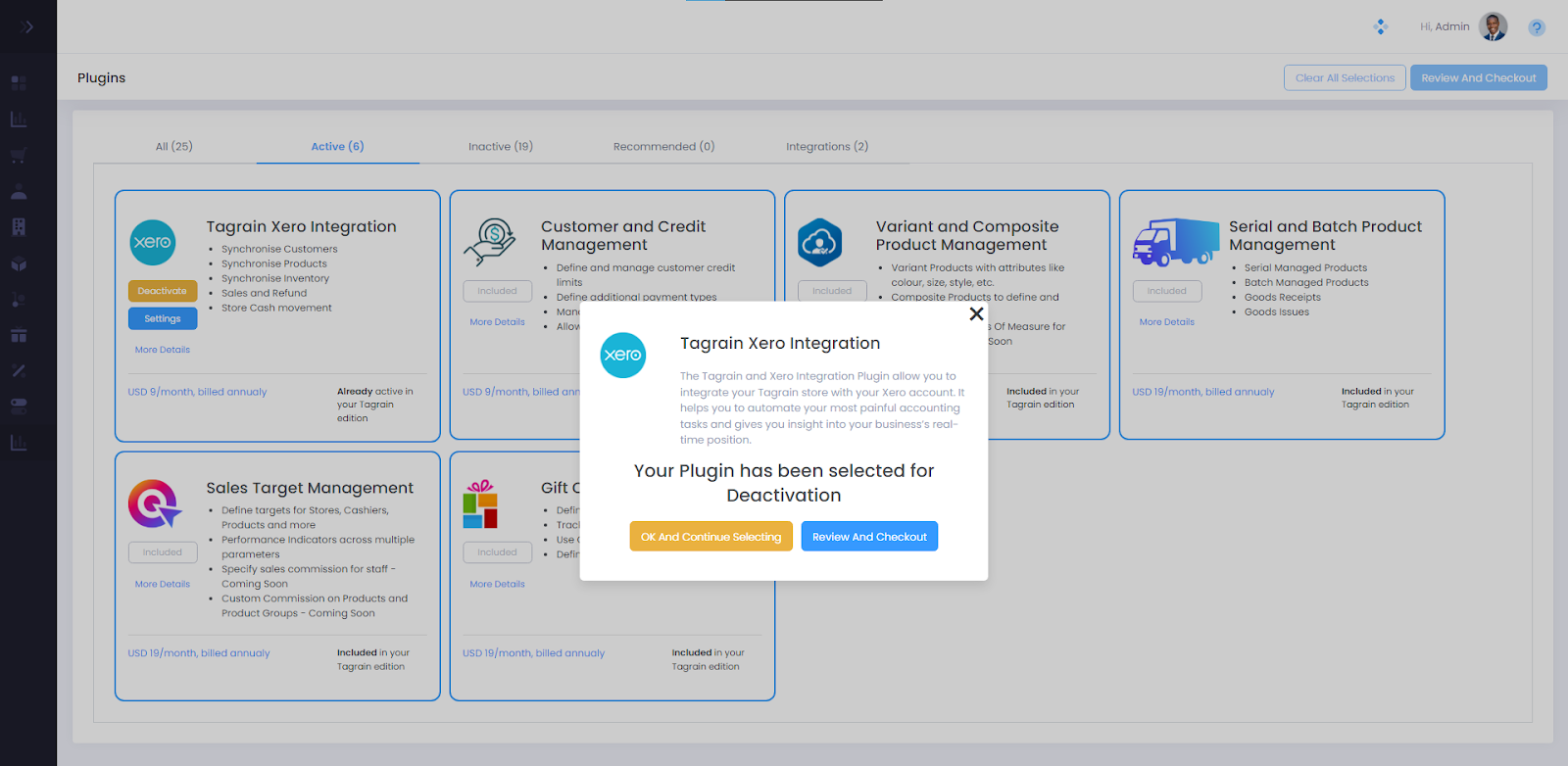Click the Sales Target Management target icon
Viewport: 1568px width, 766px height.
[155, 503]
